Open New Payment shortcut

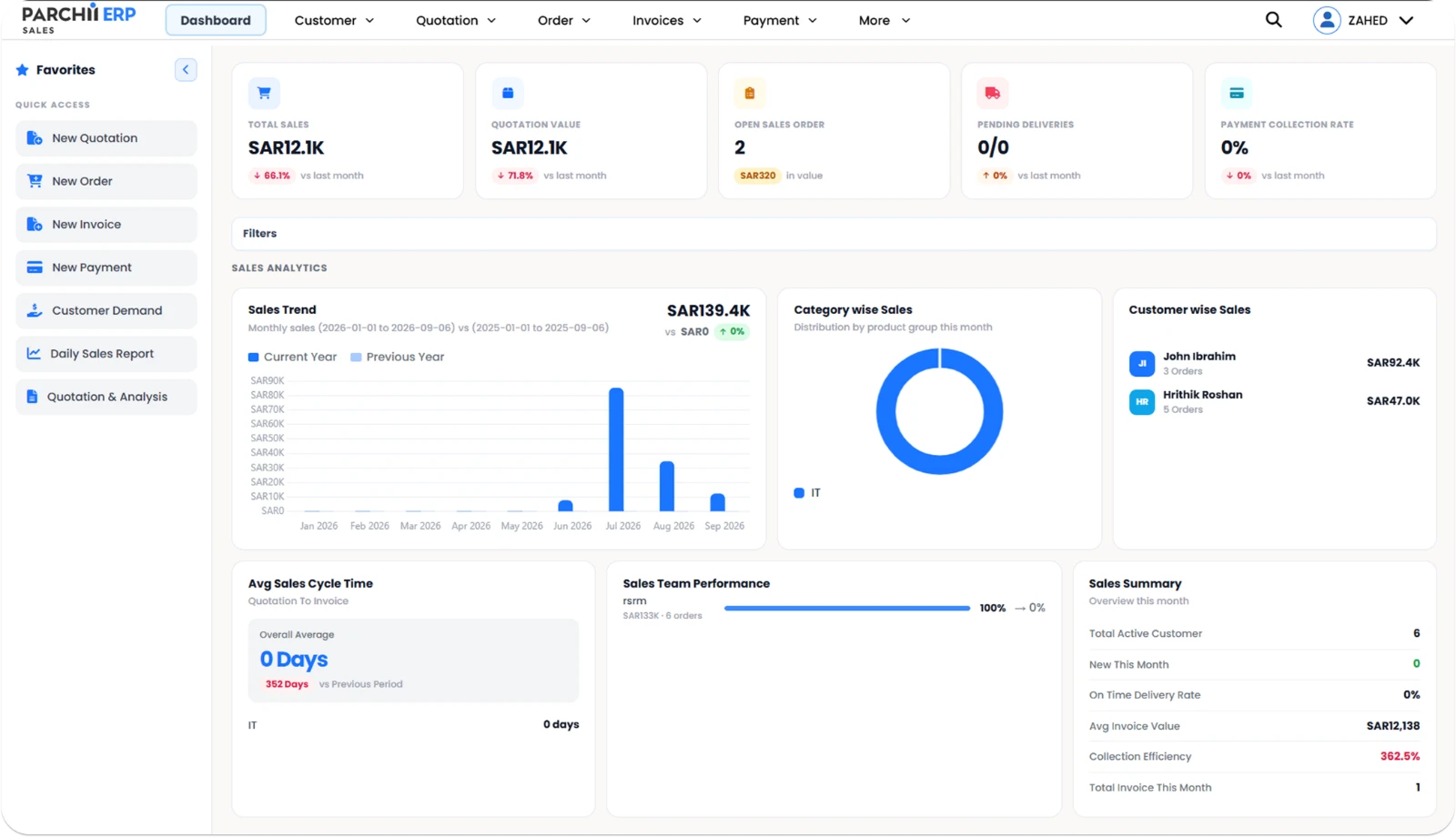(x=106, y=267)
